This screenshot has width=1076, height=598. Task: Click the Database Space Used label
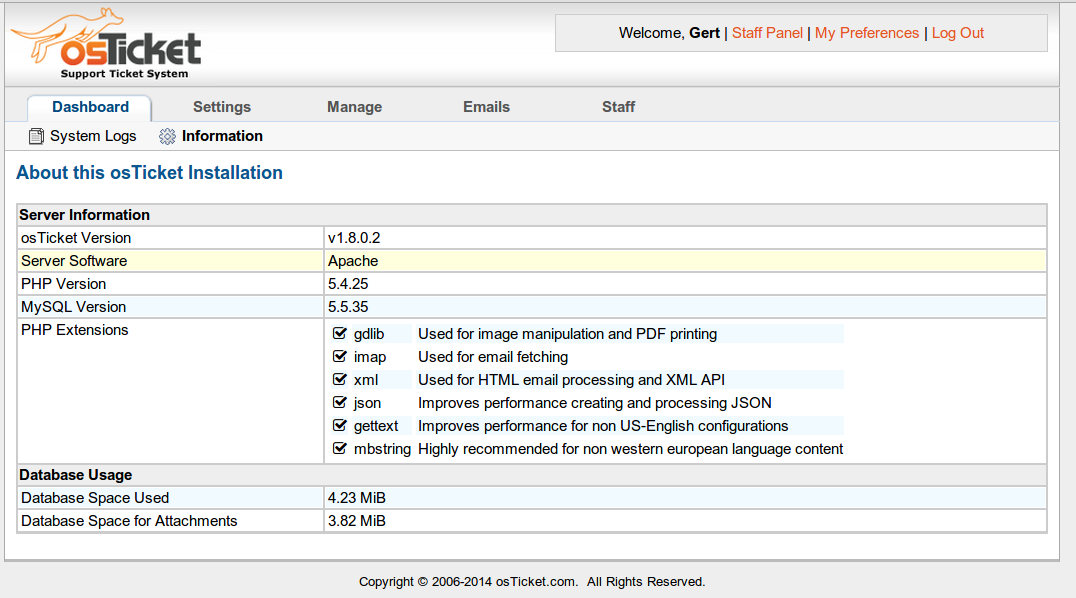click(x=95, y=498)
